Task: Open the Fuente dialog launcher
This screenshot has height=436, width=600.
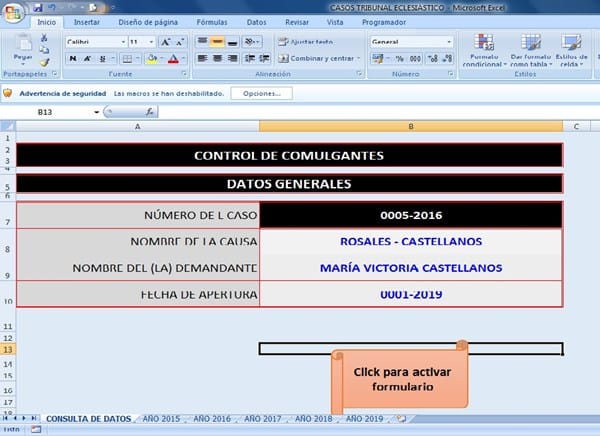Action: 184,73
